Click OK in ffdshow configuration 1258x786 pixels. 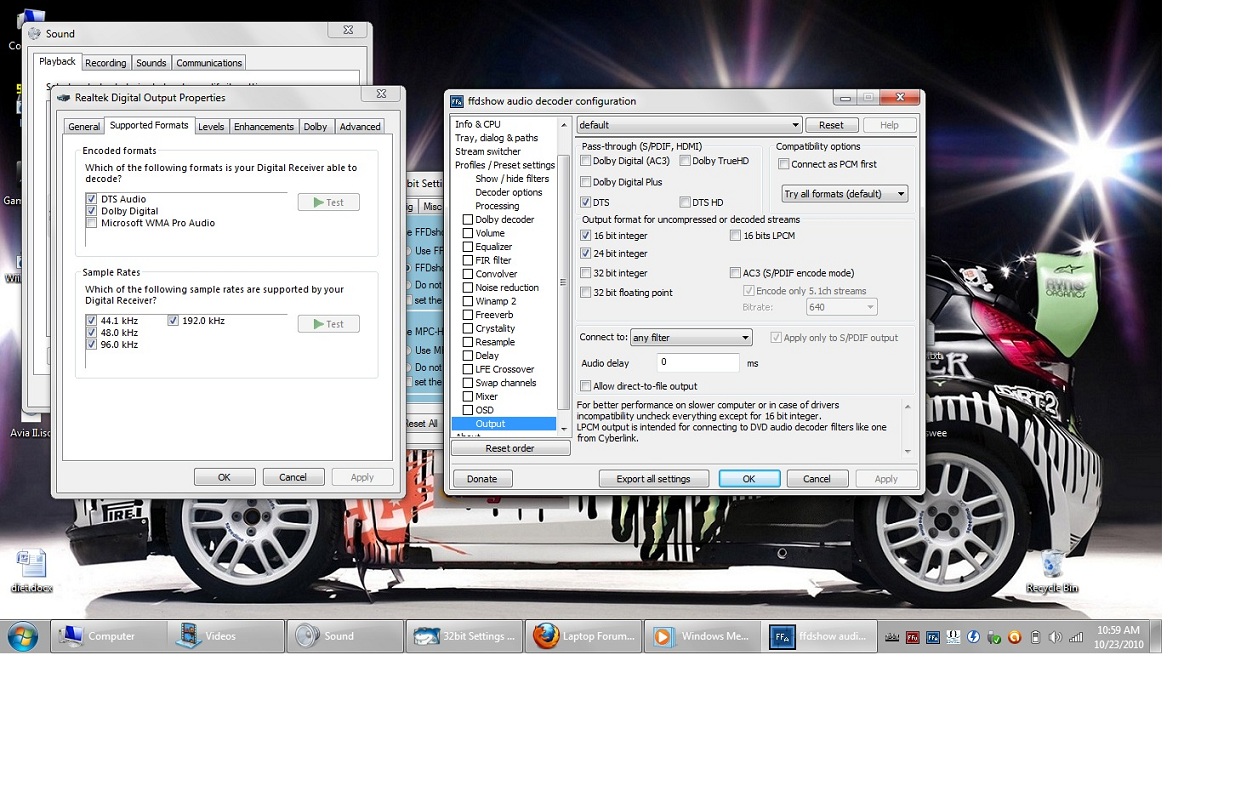click(x=749, y=479)
